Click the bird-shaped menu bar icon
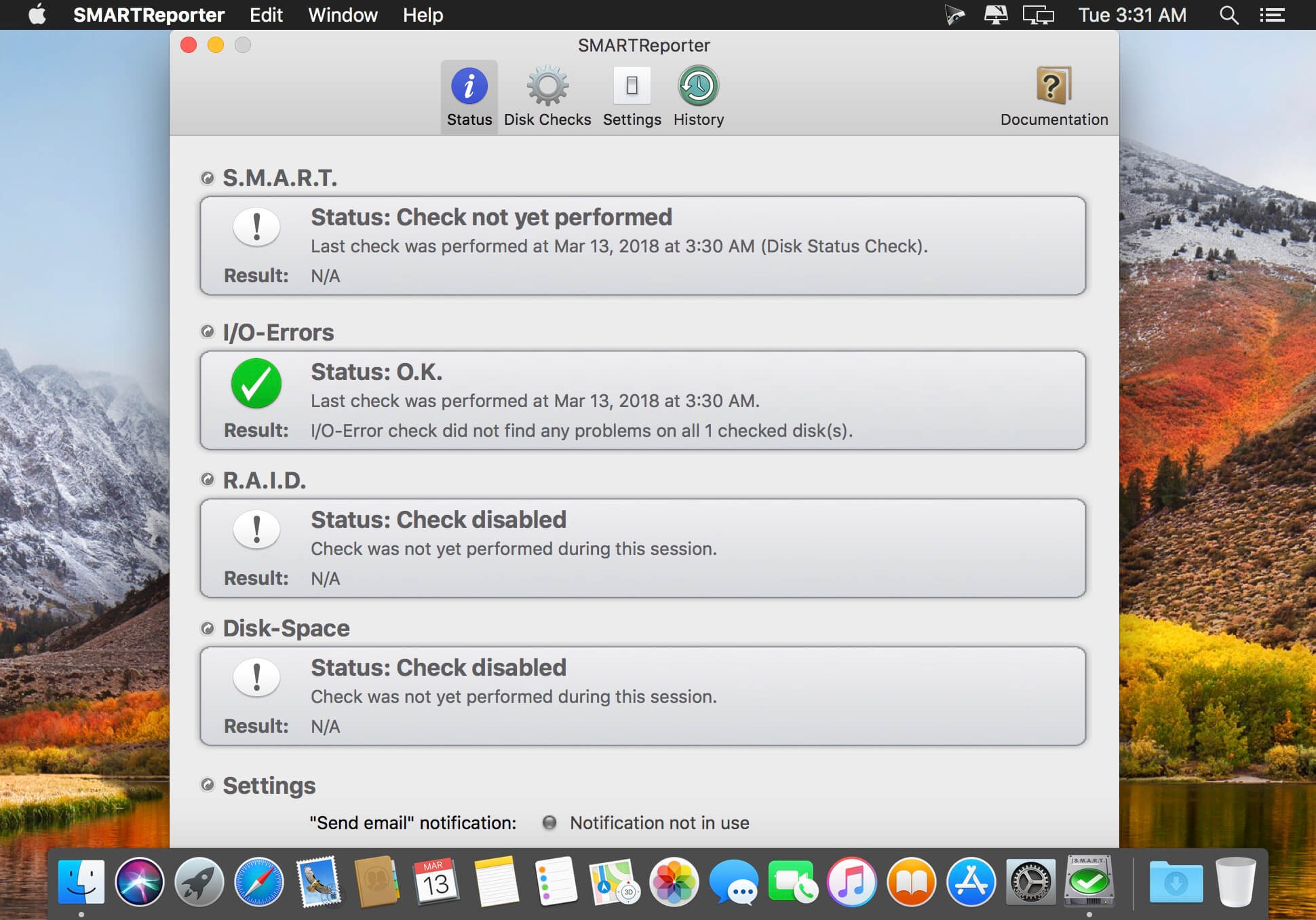1316x920 pixels. [954, 15]
